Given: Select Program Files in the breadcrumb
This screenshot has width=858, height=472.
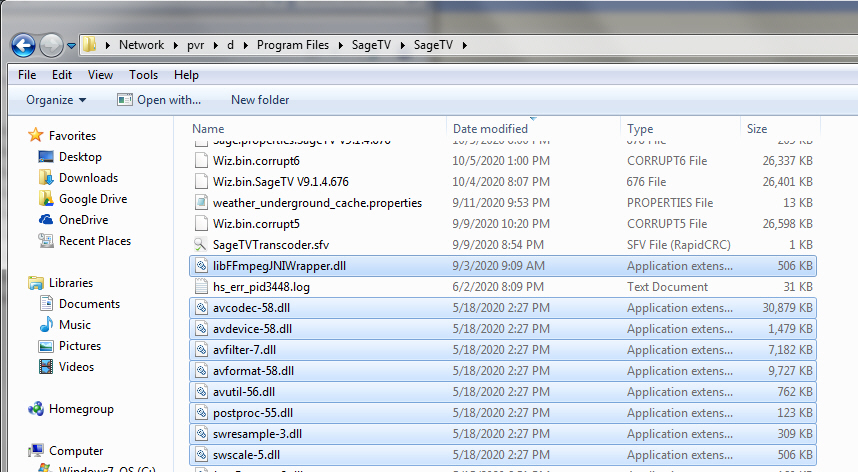Looking at the screenshot, I should point(293,45).
